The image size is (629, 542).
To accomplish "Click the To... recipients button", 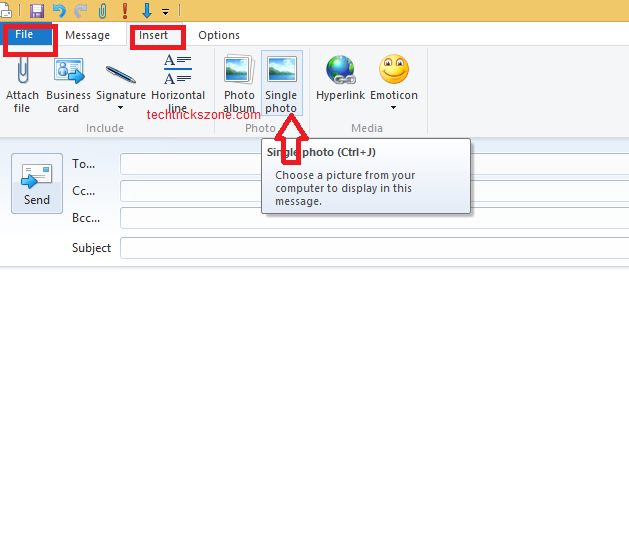I will click(x=84, y=164).
